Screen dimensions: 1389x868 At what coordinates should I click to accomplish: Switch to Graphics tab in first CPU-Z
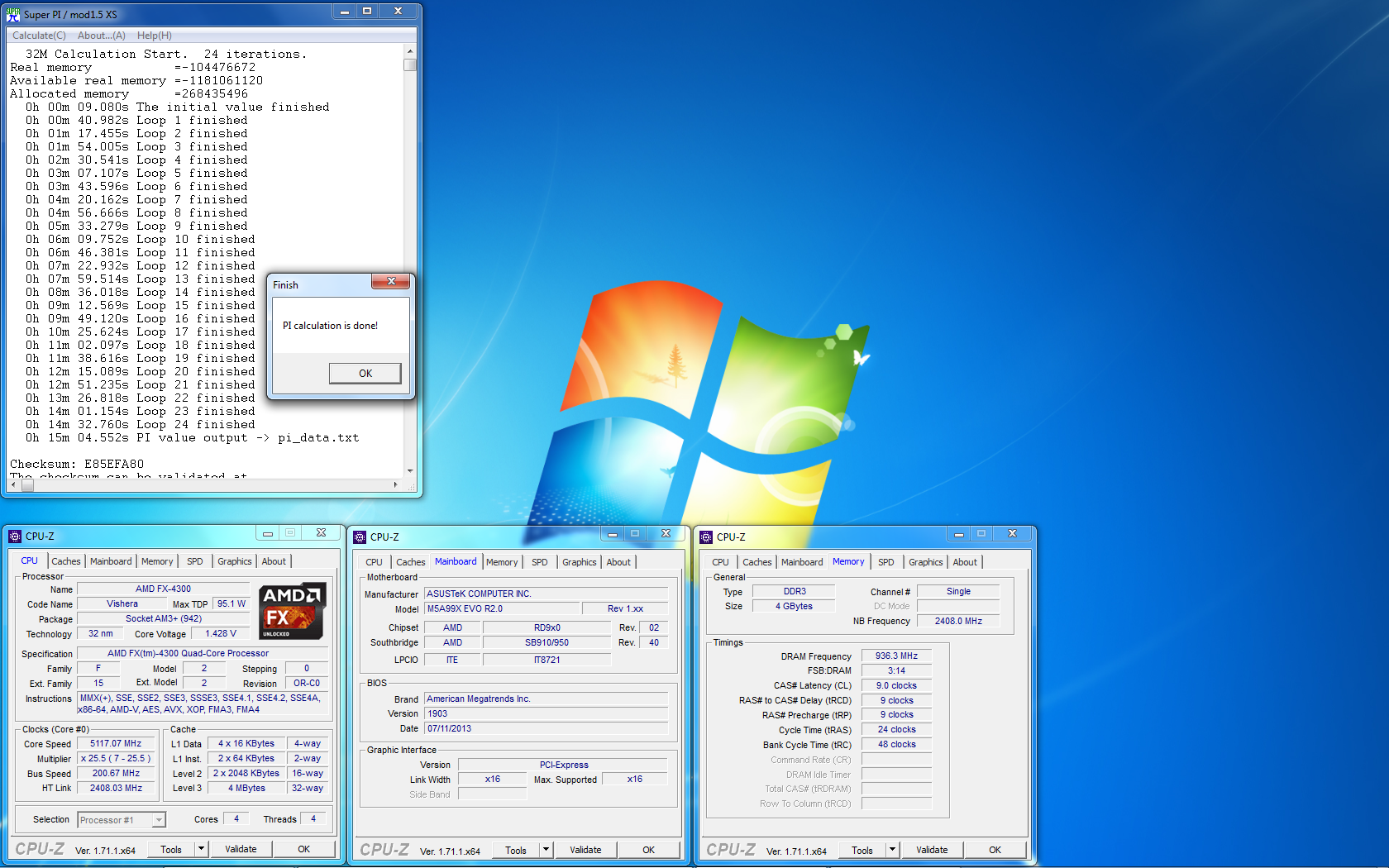point(235,561)
